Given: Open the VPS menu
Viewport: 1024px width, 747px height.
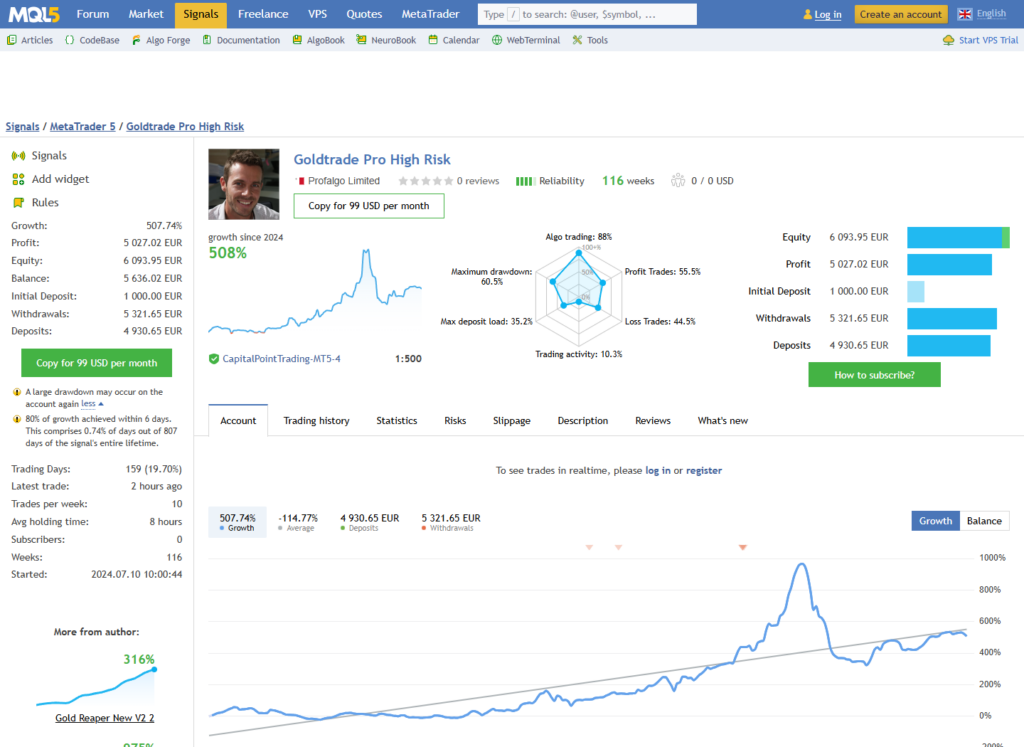Looking at the screenshot, I should (x=317, y=14).
